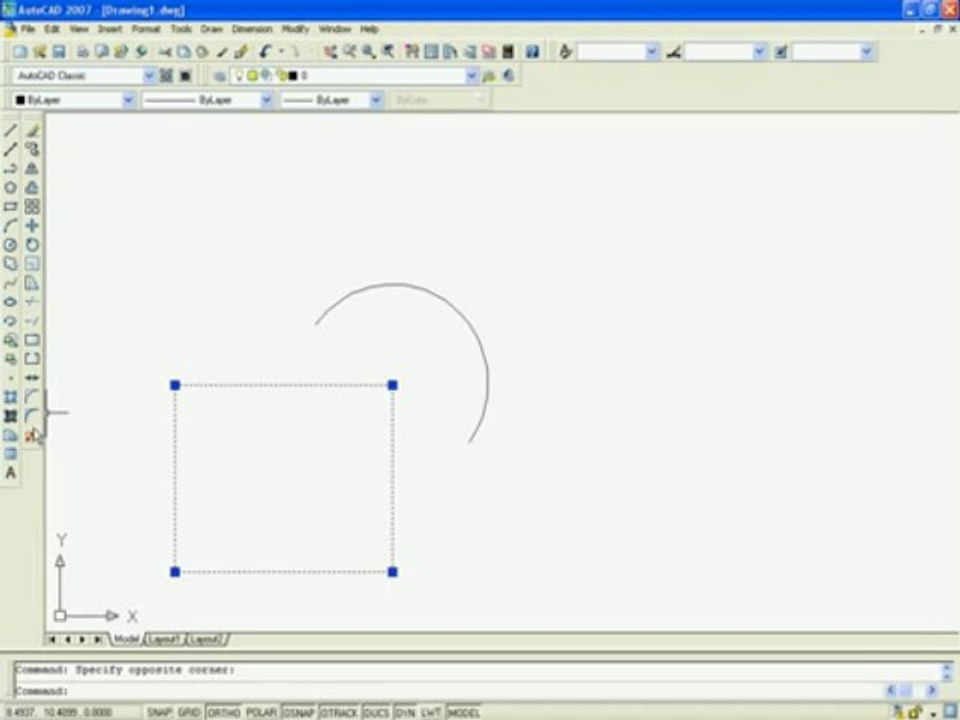Click the coordinates readout in status bar
The width and height of the screenshot is (960, 720).
[x=59, y=713]
